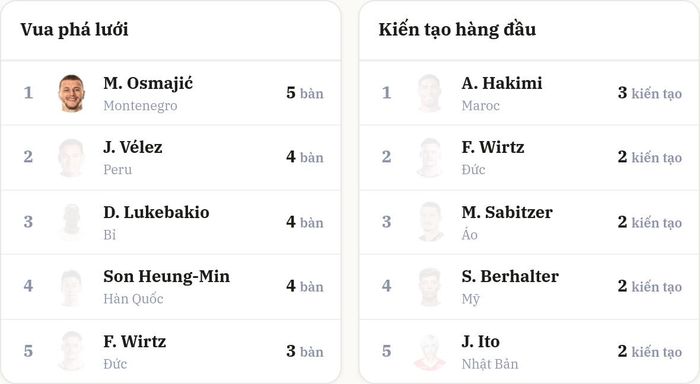Select J. Vélez player name
This screenshot has width=700, height=384.
tap(133, 147)
